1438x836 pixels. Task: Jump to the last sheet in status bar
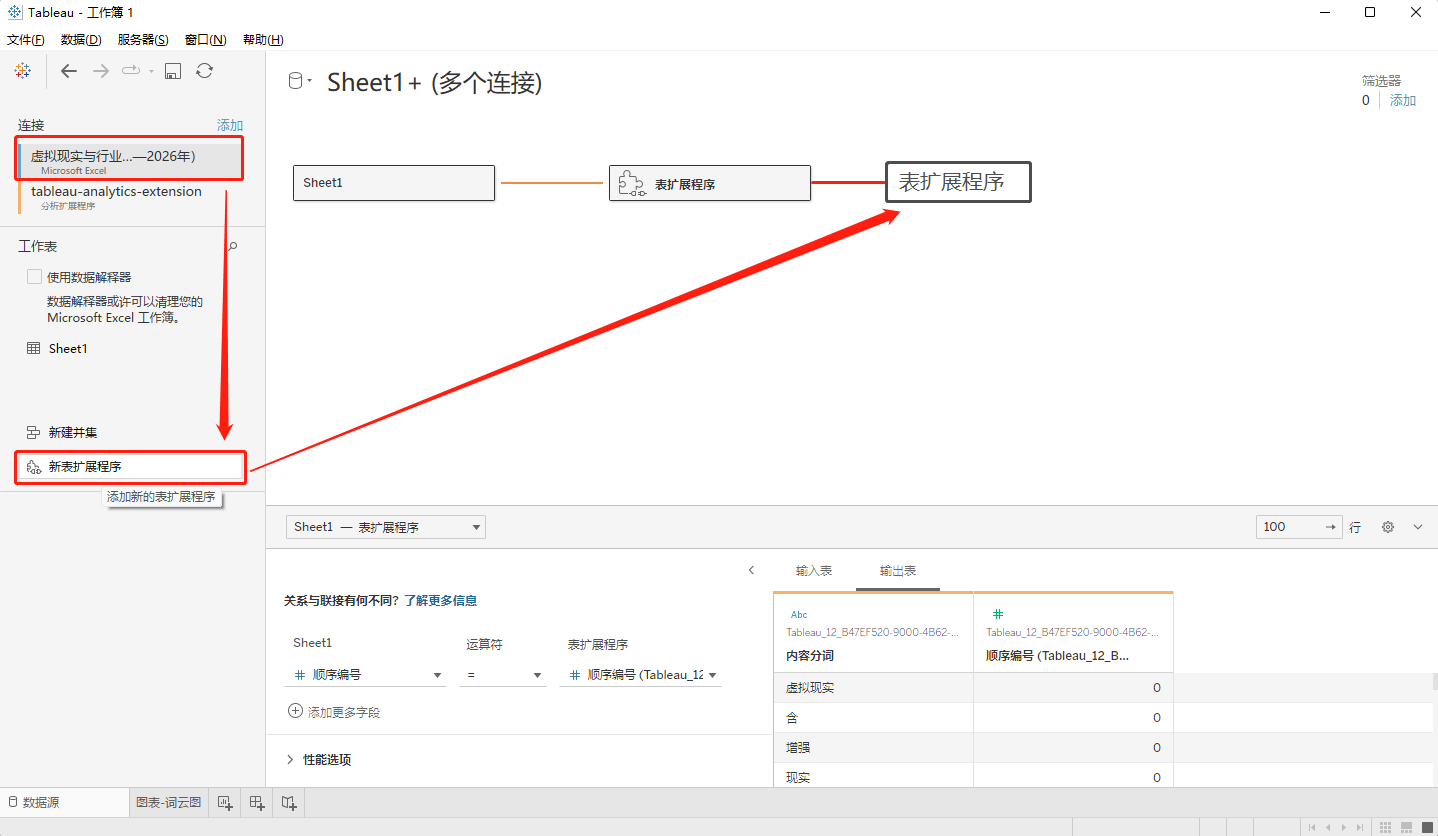[x=1360, y=827]
